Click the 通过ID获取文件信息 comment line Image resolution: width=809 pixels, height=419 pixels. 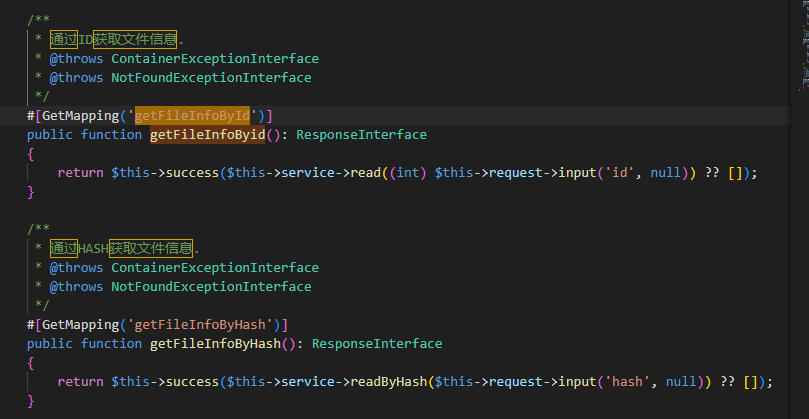pos(115,40)
